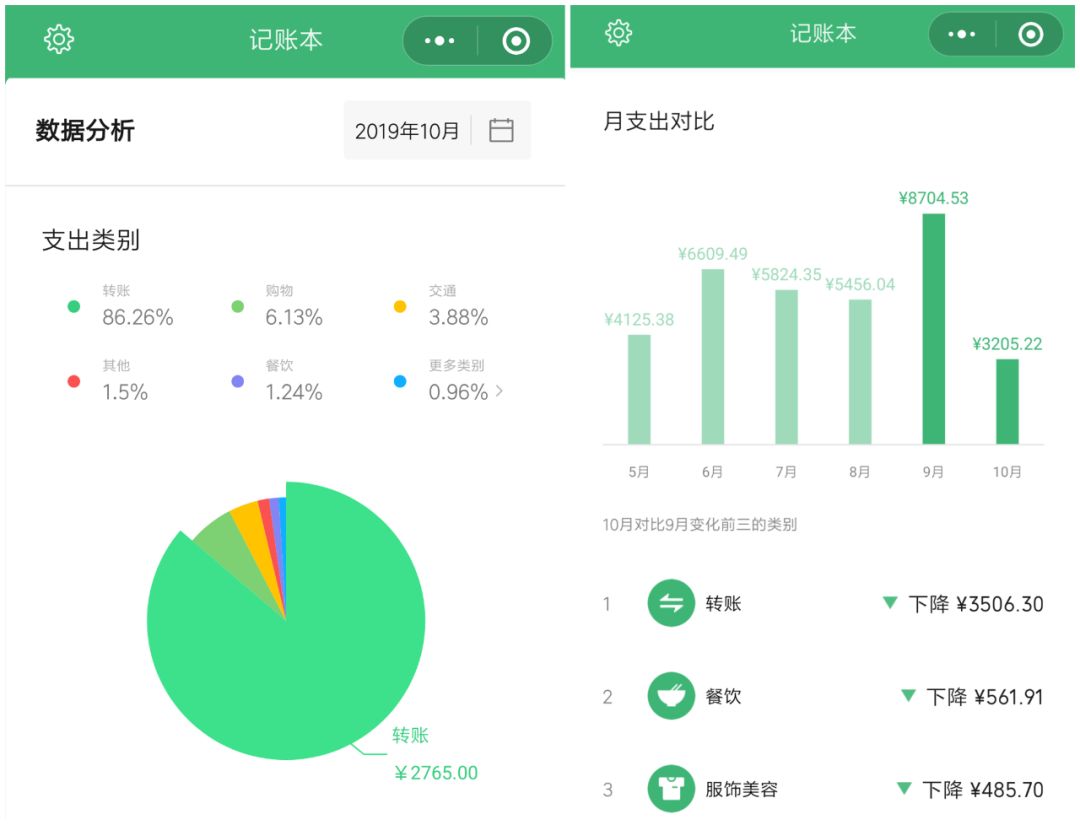This screenshot has height=825, width=1080.
Task: Open settings gear in right screen header
Action: click(618, 32)
